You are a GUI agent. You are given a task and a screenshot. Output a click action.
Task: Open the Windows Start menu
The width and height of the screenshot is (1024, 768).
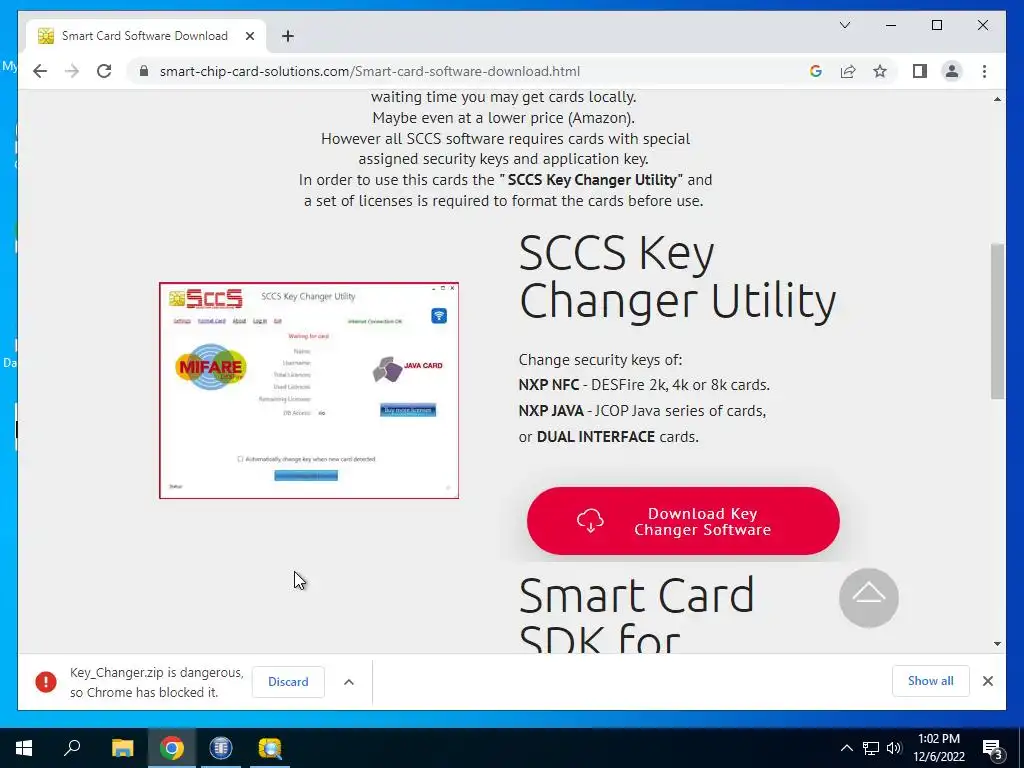click(24, 748)
